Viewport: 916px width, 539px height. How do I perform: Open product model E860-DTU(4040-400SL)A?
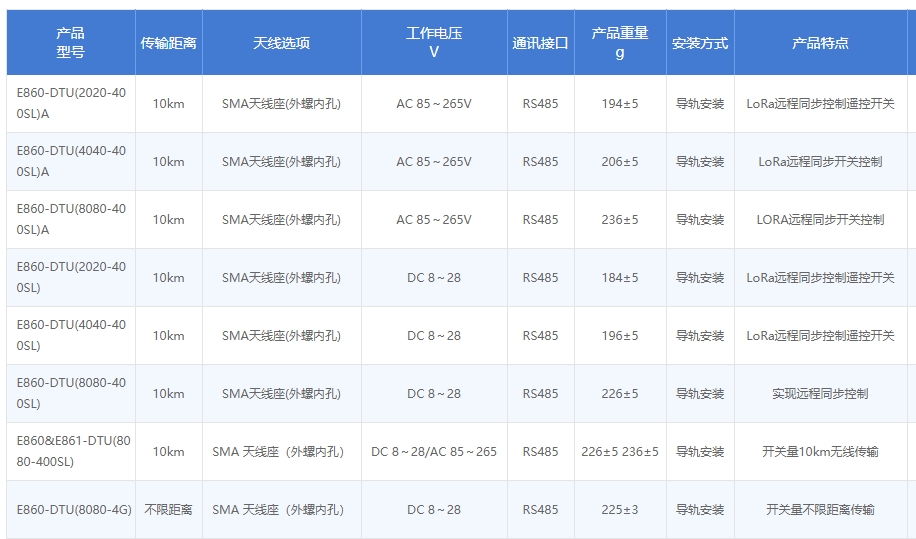click(x=71, y=161)
